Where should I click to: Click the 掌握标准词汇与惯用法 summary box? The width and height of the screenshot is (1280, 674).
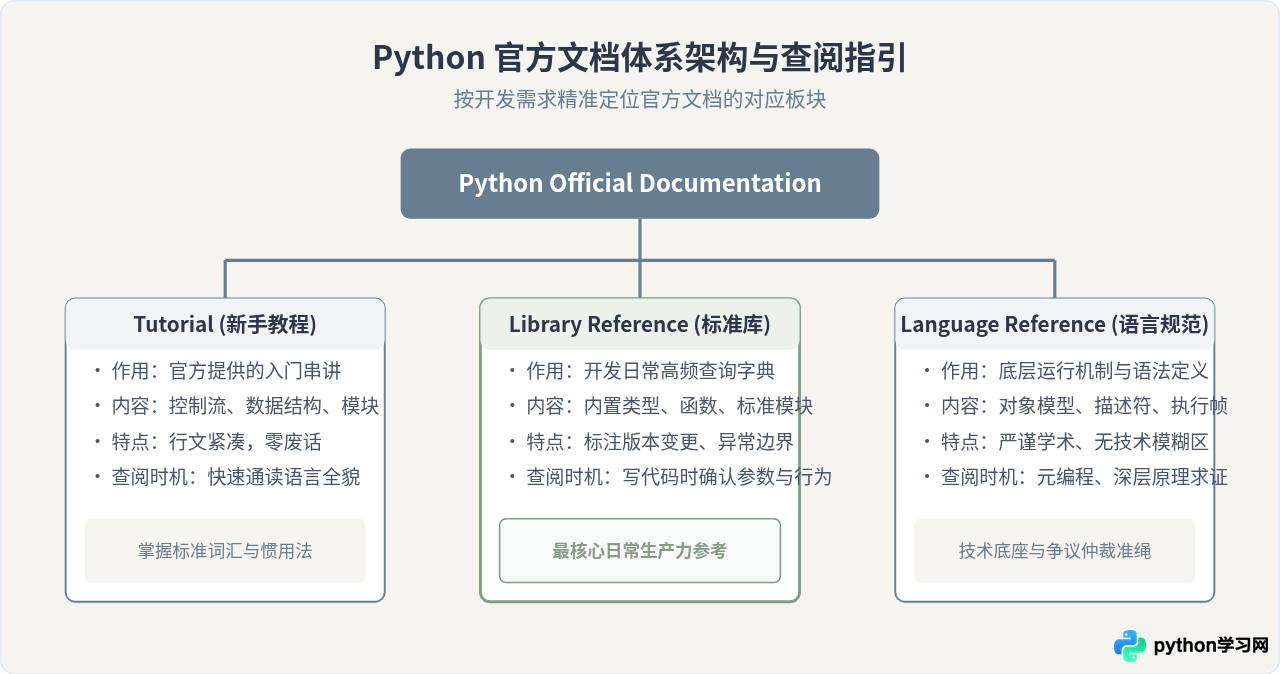pyautogui.click(x=225, y=550)
